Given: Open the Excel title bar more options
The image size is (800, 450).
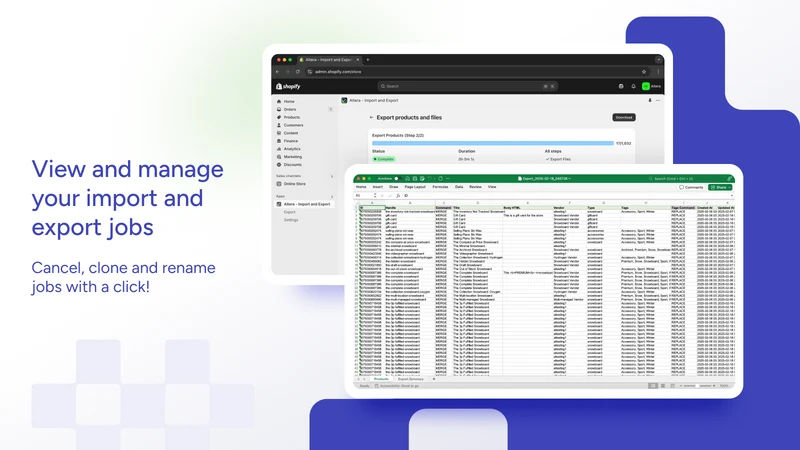Looking at the screenshot, I should point(448,179).
